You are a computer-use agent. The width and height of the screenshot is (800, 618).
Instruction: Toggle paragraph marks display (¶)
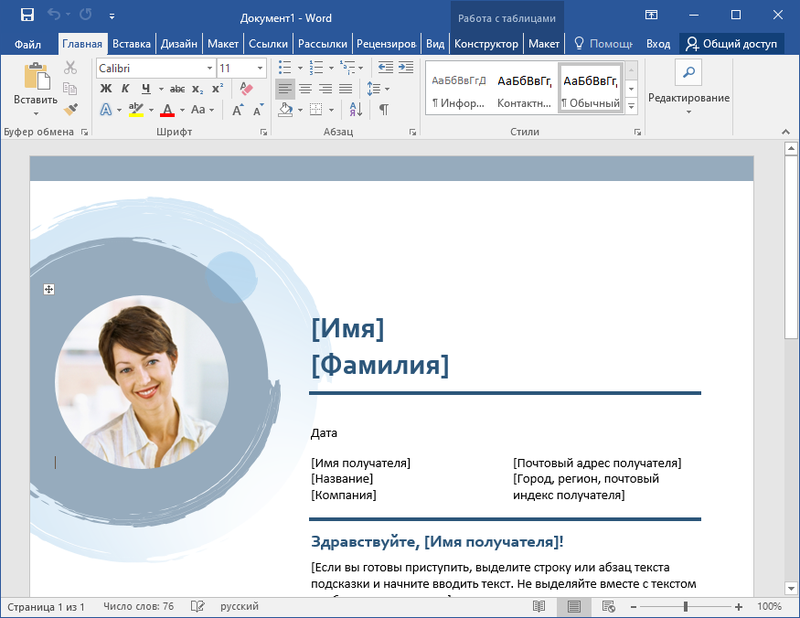(x=383, y=109)
